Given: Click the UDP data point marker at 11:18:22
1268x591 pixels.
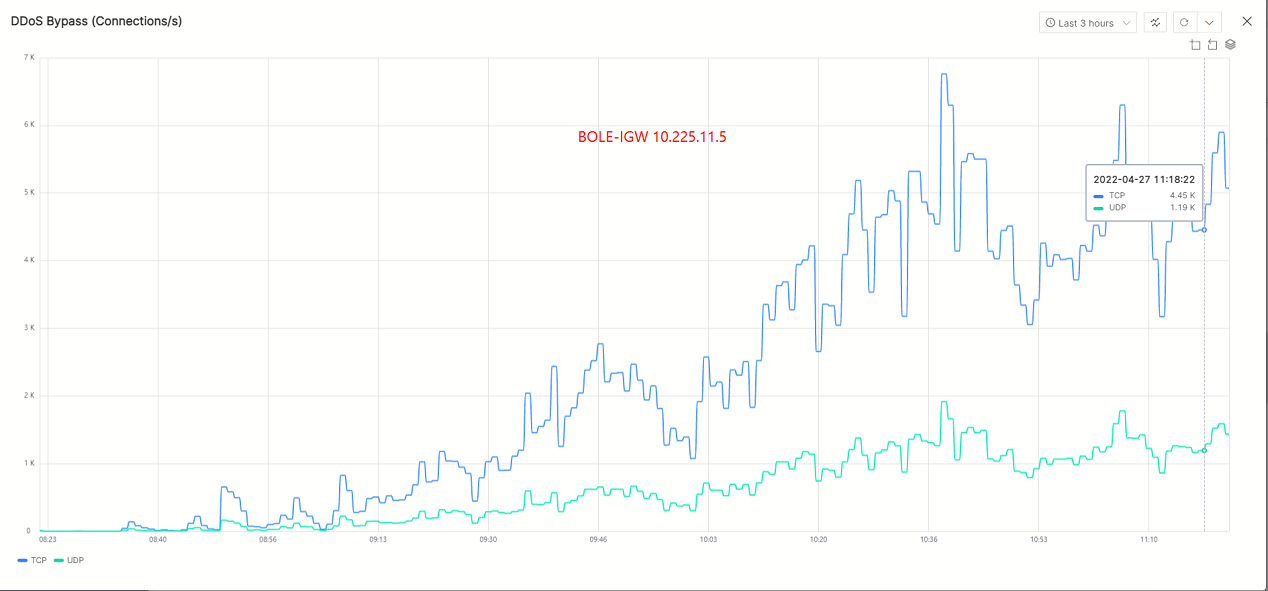Looking at the screenshot, I should [1204, 450].
